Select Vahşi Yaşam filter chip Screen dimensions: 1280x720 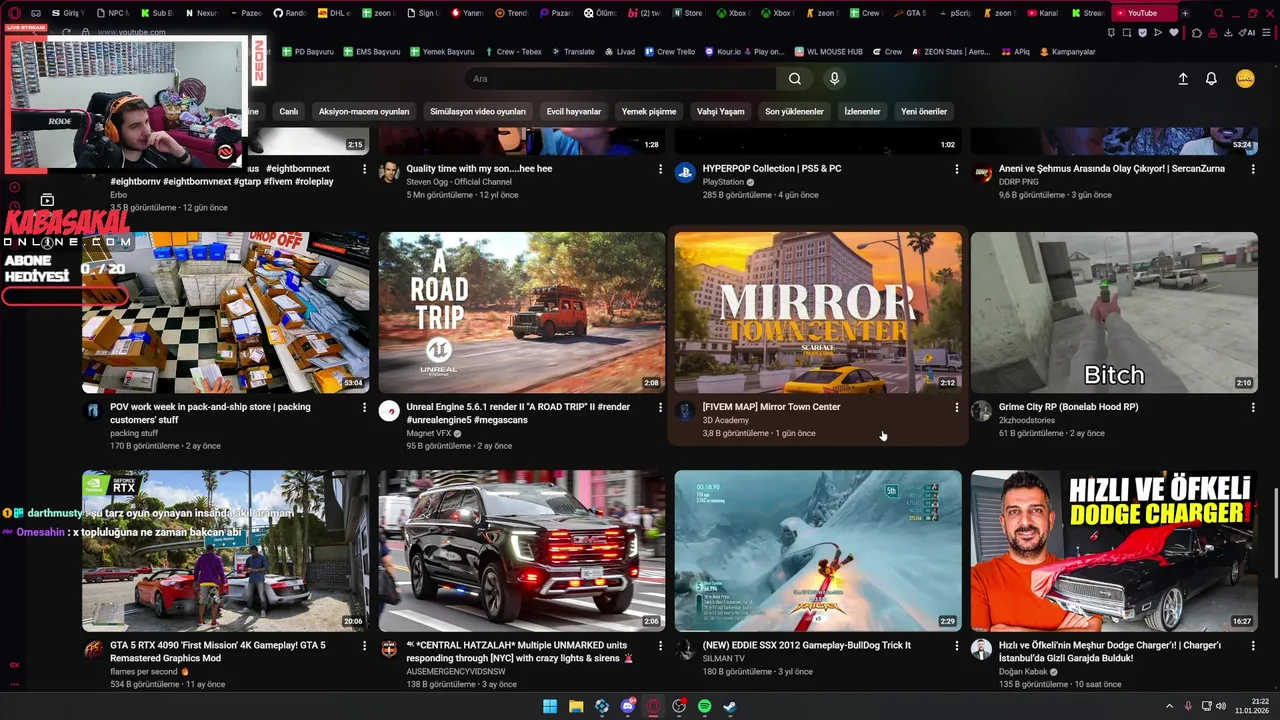pyautogui.click(x=721, y=111)
